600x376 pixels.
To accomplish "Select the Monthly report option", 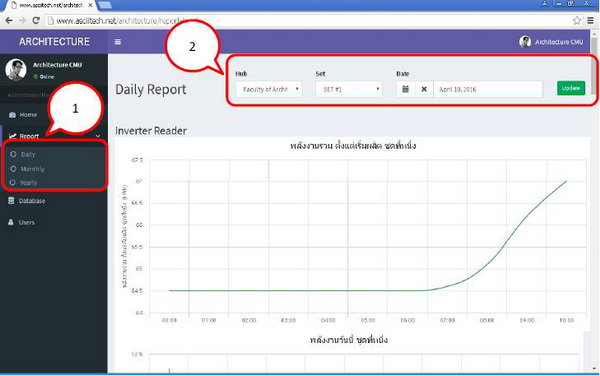I will (x=33, y=169).
